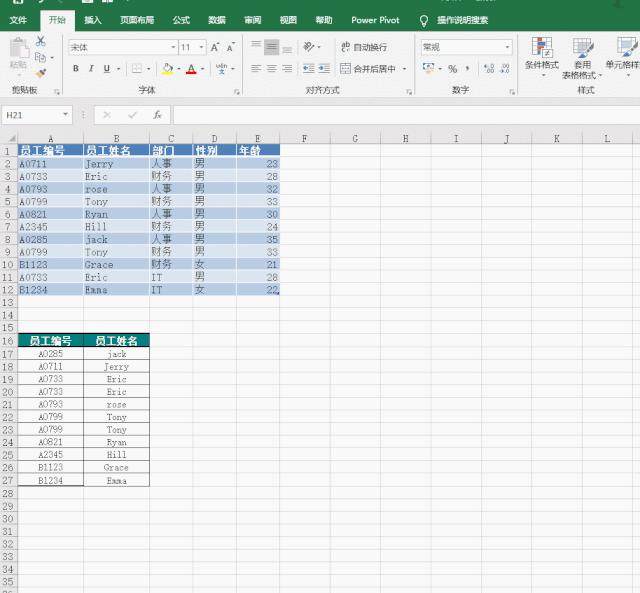Viewport: 640px width, 593px height.
Task: Open the number group dialog launcher
Action: tap(512, 92)
